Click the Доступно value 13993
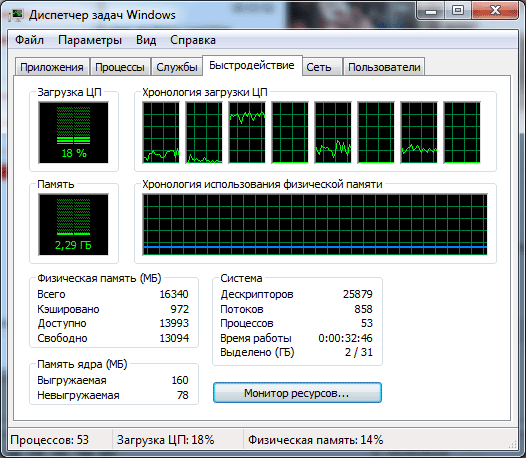 pyautogui.click(x=174, y=323)
